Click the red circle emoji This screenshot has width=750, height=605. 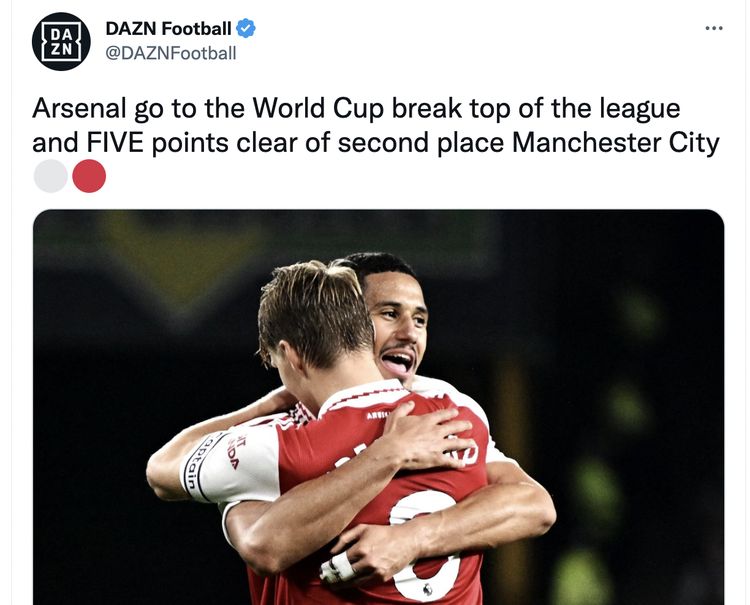[x=89, y=176]
